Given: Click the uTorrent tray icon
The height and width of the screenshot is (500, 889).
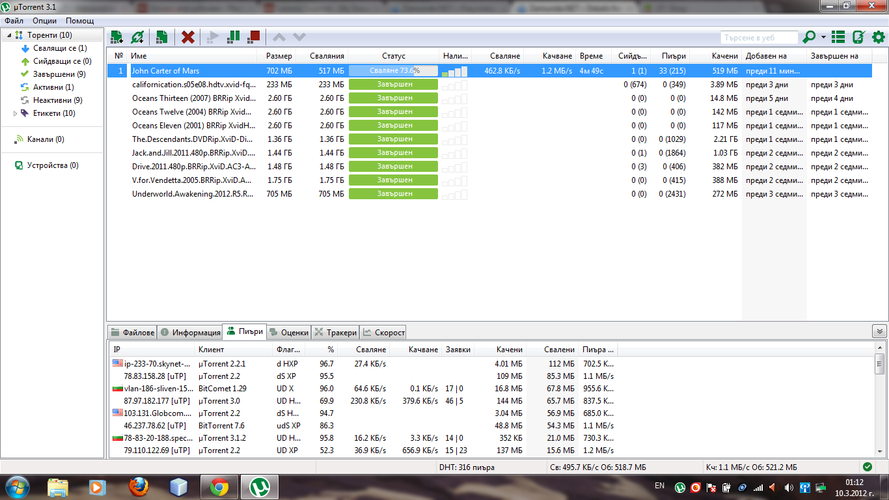Looking at the screenshot, I should pyautogui.click(x=680, y=488).
